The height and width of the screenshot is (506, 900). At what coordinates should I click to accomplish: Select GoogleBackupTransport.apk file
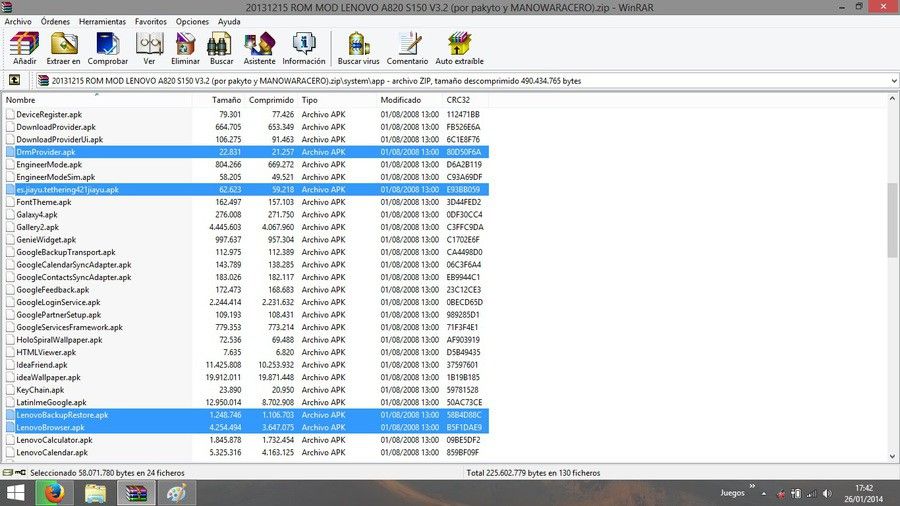[x=65, y=252]
